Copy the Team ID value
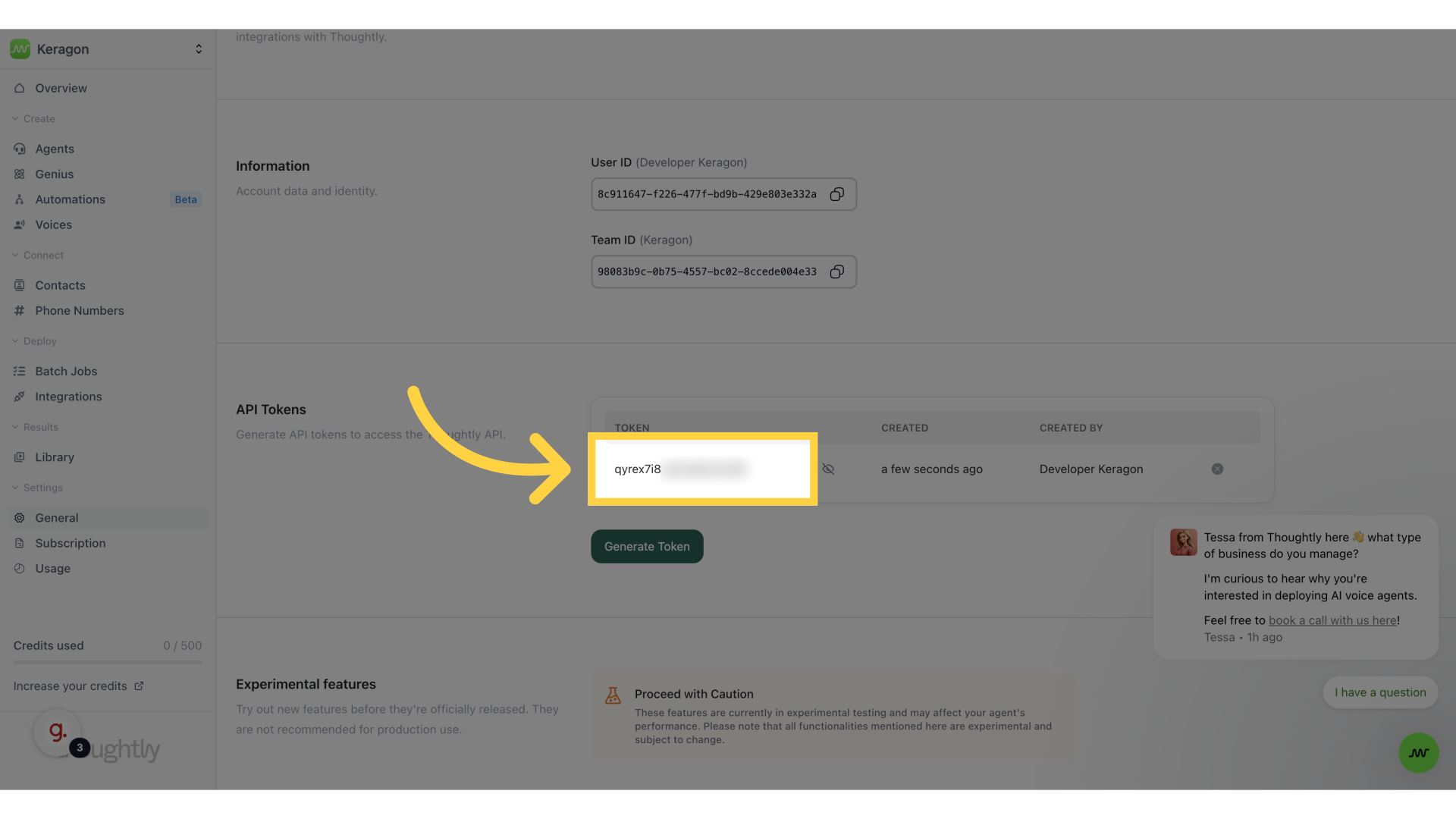1456x819 pixels. click(836, 271)
